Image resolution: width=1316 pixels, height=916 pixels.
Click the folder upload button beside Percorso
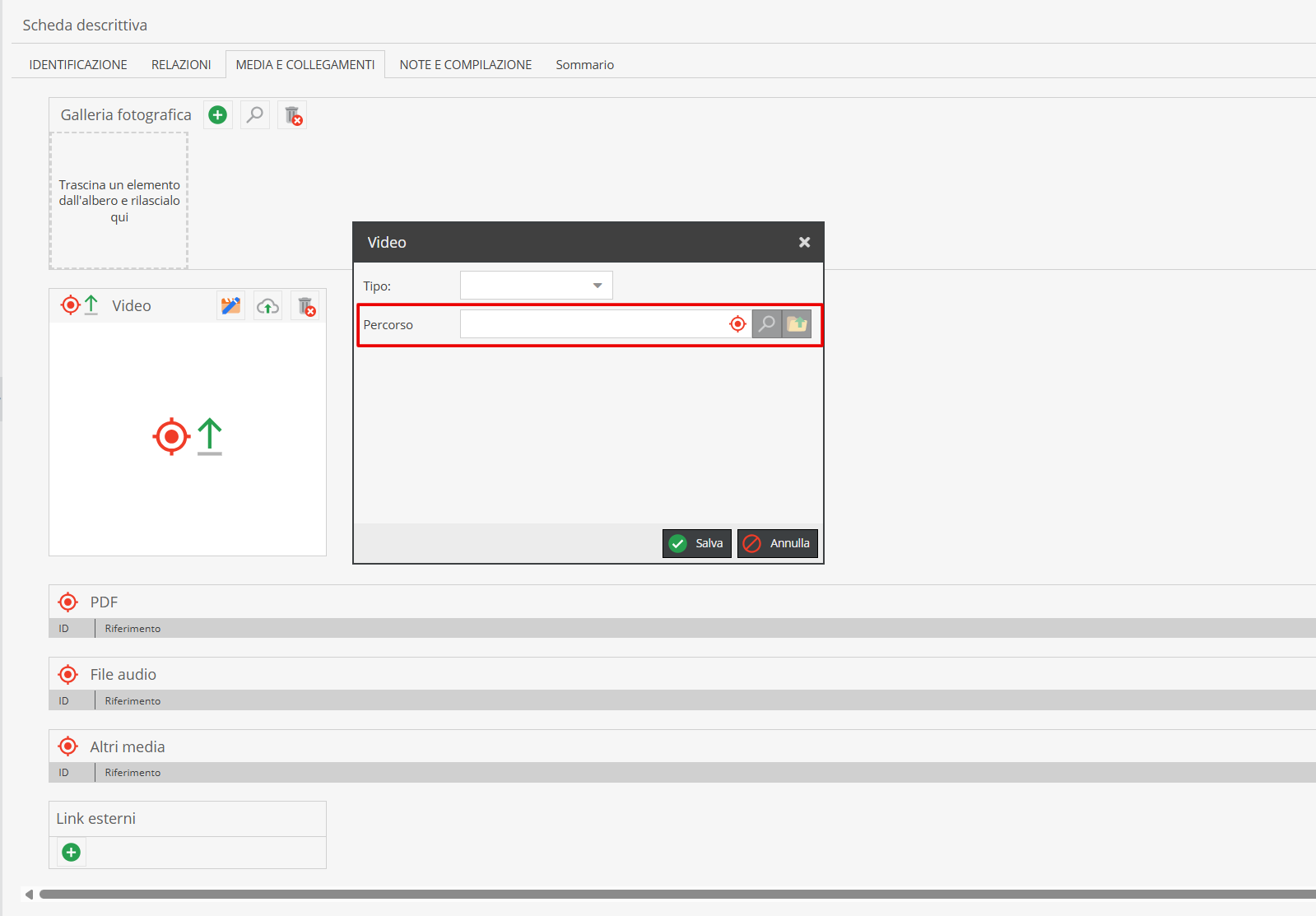coord(797,324)
